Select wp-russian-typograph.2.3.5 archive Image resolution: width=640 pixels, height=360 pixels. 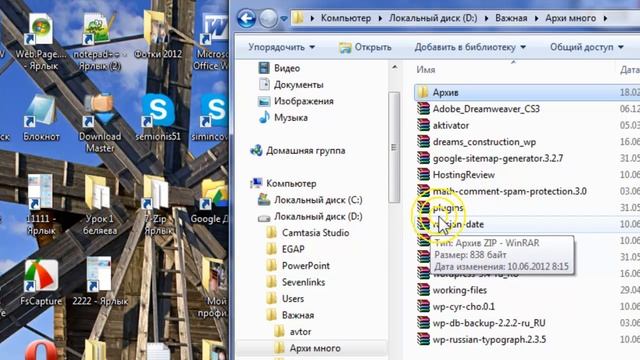pyautogui.click(x=482, y=340)
